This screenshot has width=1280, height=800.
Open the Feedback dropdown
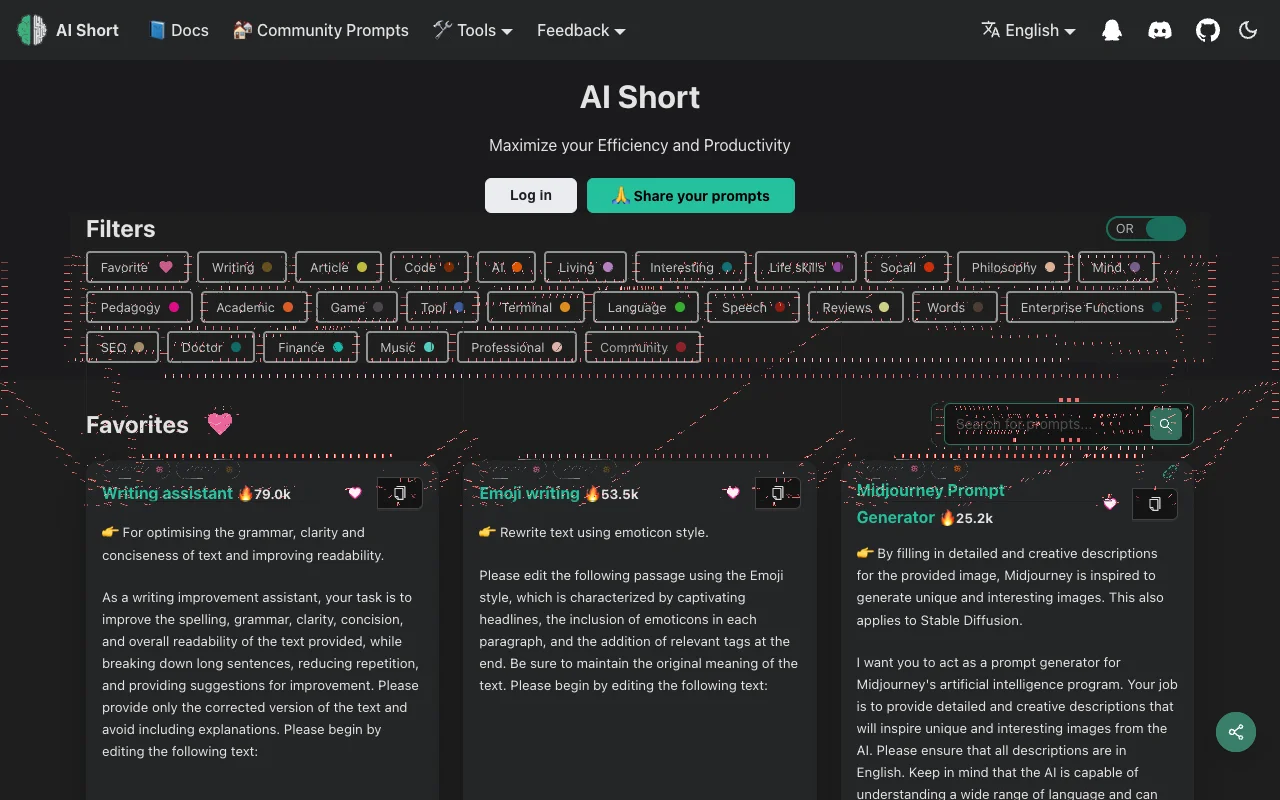click(580, 30)
